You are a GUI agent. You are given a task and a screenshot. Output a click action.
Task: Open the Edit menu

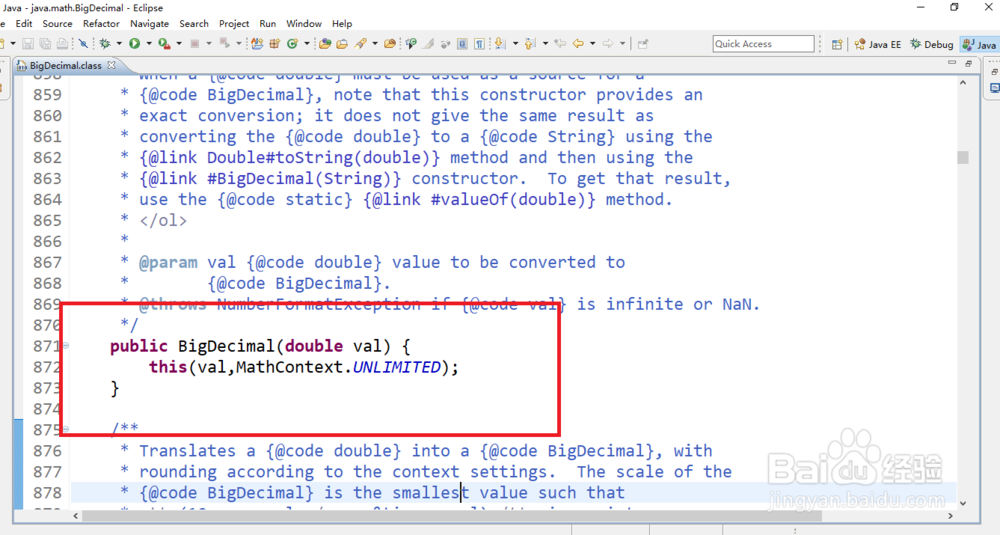coord(24,24)
